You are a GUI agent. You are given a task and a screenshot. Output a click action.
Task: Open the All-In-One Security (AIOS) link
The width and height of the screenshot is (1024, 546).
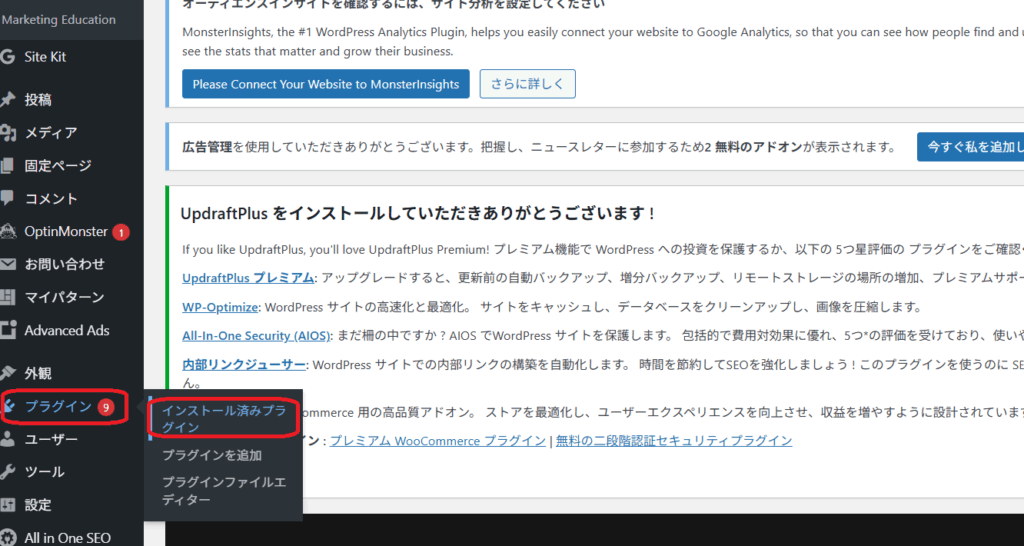pos(257,336)
